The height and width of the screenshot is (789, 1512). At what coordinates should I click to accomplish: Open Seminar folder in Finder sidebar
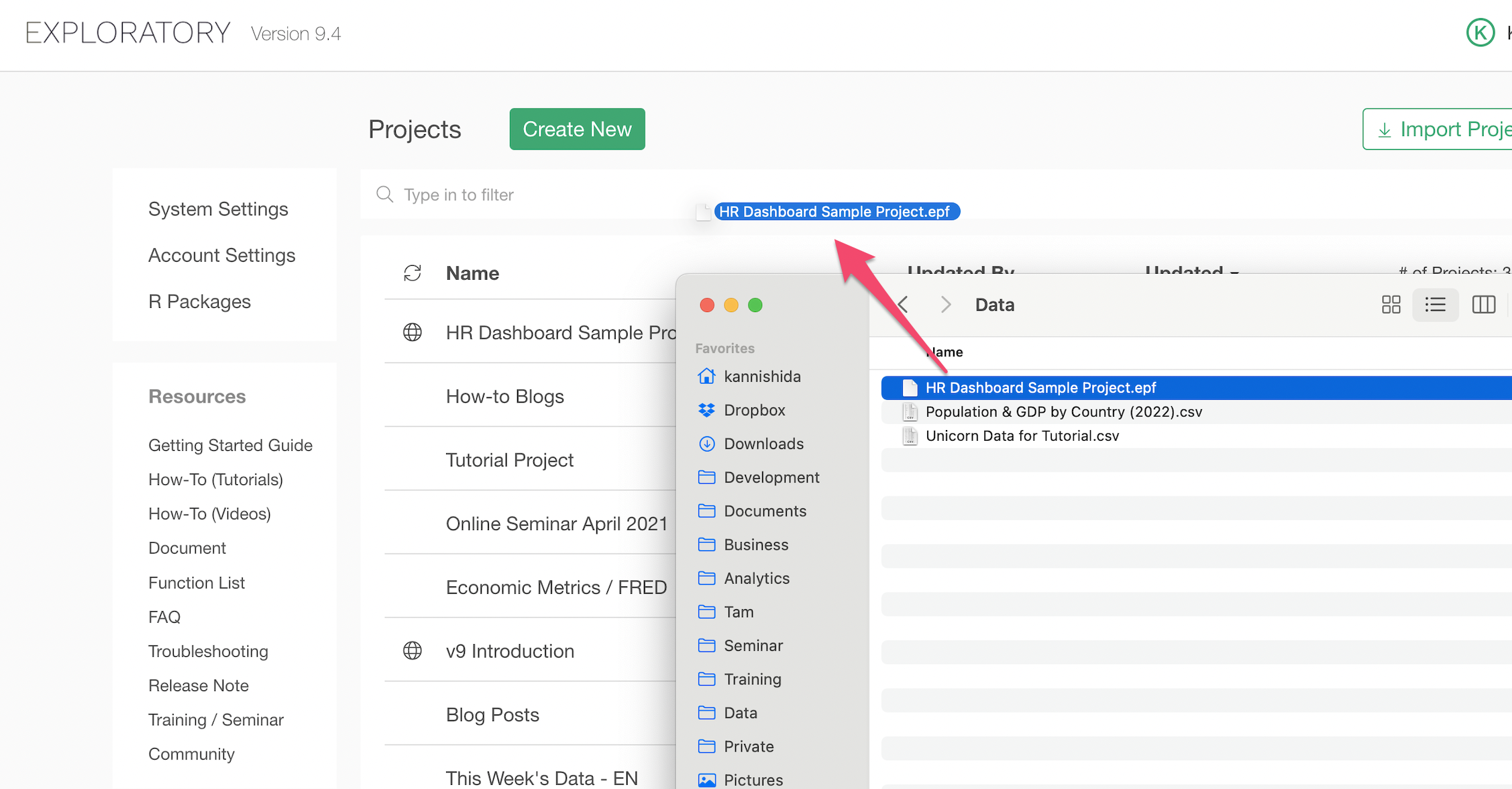[x=741, y=645]
